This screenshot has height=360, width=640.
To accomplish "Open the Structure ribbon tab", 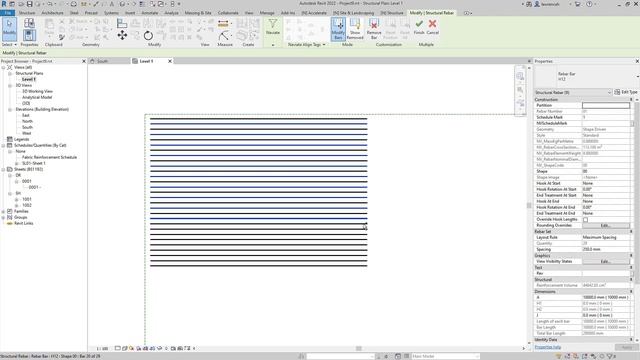I will coord(27,13).
